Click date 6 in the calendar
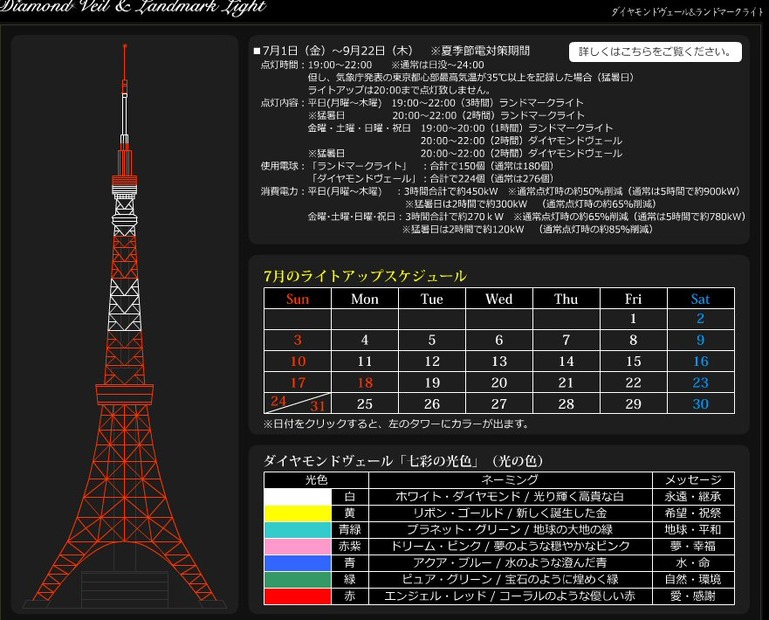 tap(499, 340)
